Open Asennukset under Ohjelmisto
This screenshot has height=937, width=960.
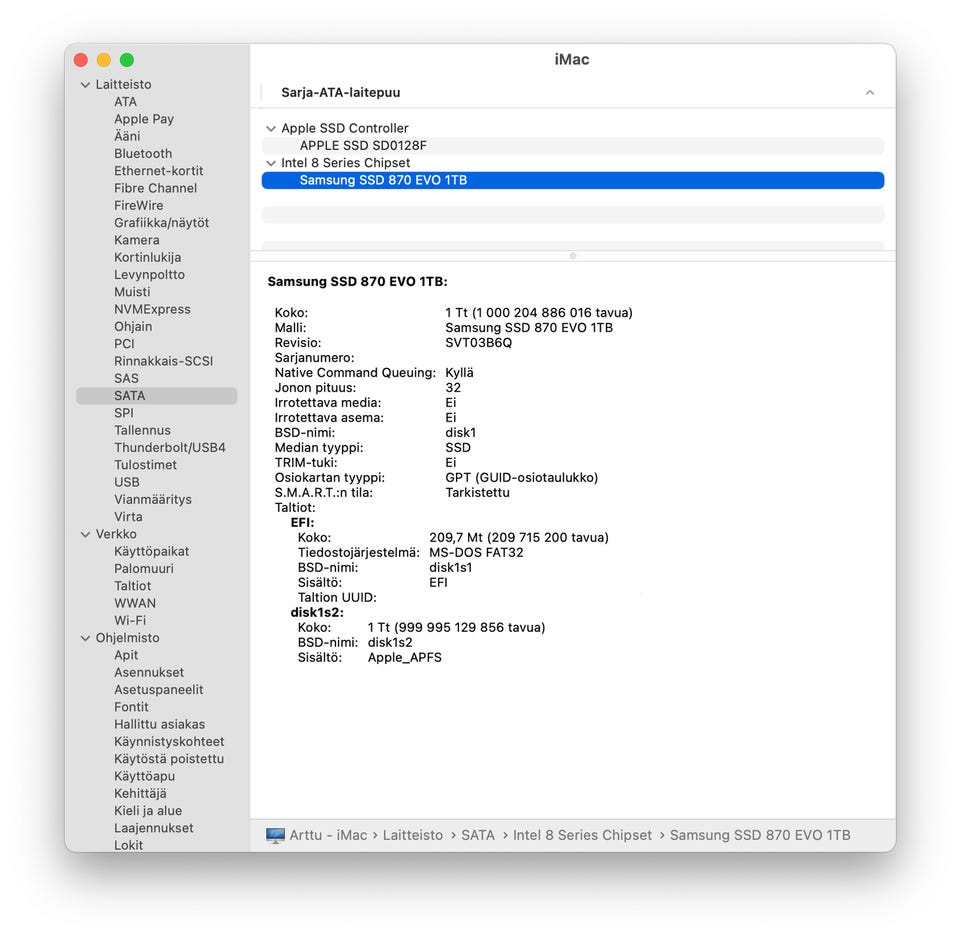point(149,672)
